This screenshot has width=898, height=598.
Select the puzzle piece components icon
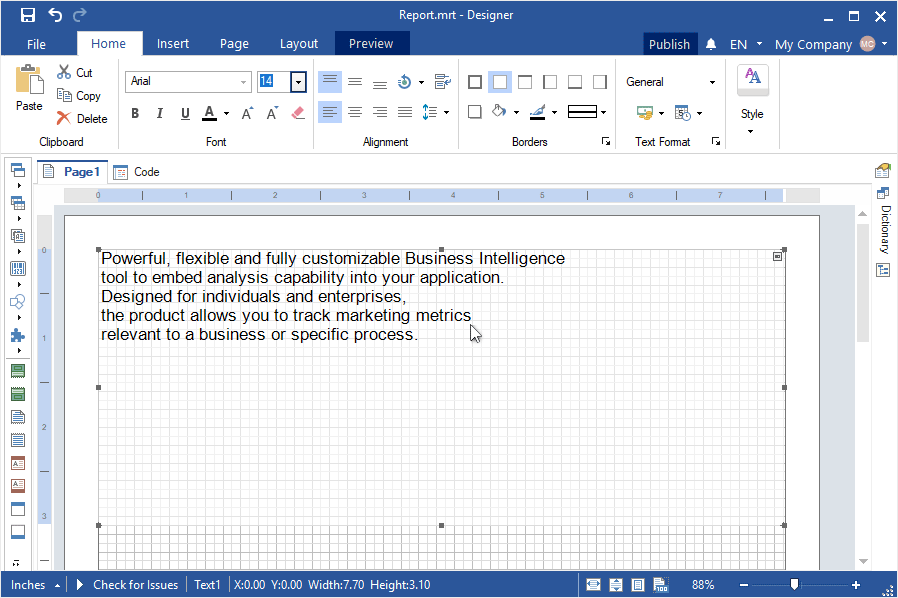pos(18,336)
